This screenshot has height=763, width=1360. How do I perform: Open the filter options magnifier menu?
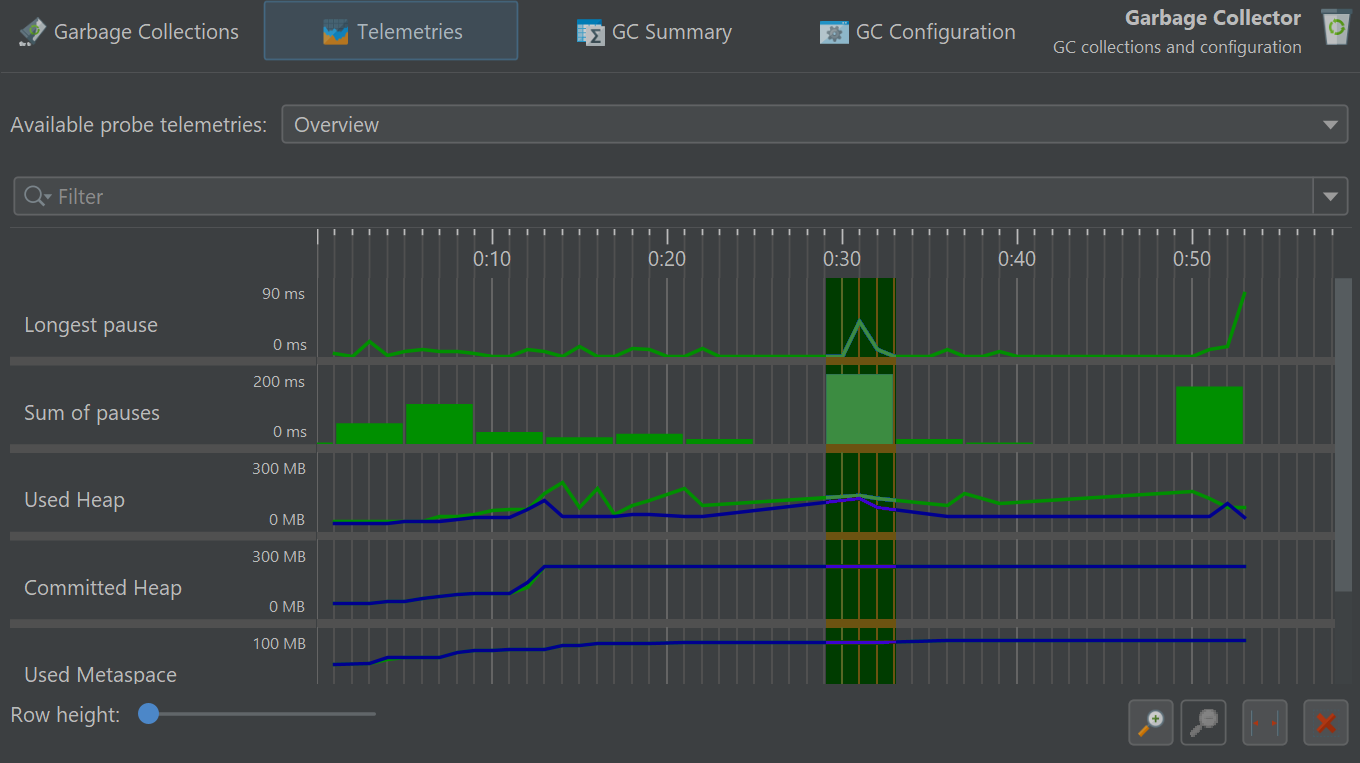[37, 196]
